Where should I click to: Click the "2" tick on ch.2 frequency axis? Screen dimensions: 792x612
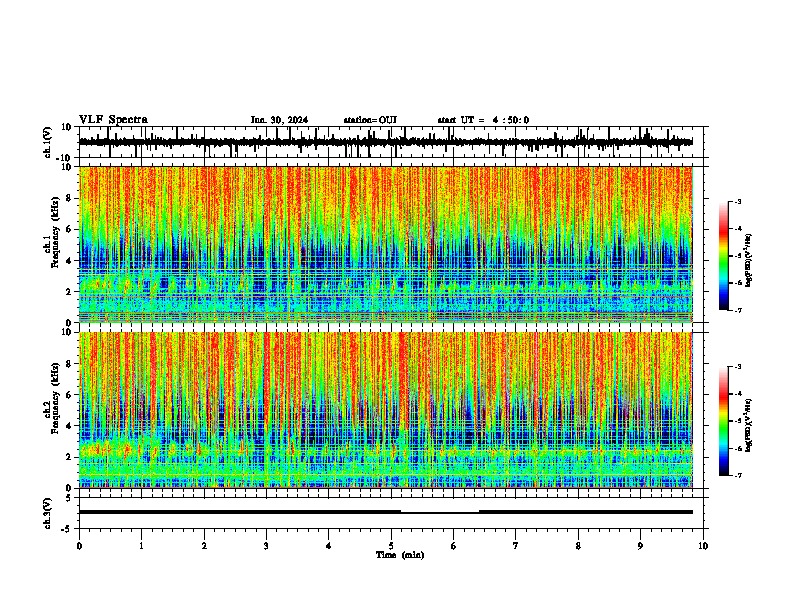coord(69,457)
